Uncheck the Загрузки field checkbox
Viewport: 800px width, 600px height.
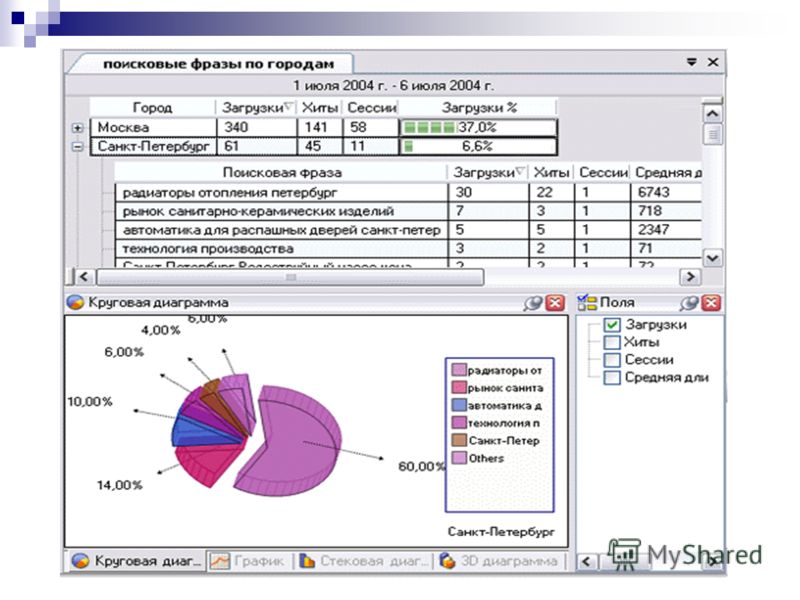point(612,325)
